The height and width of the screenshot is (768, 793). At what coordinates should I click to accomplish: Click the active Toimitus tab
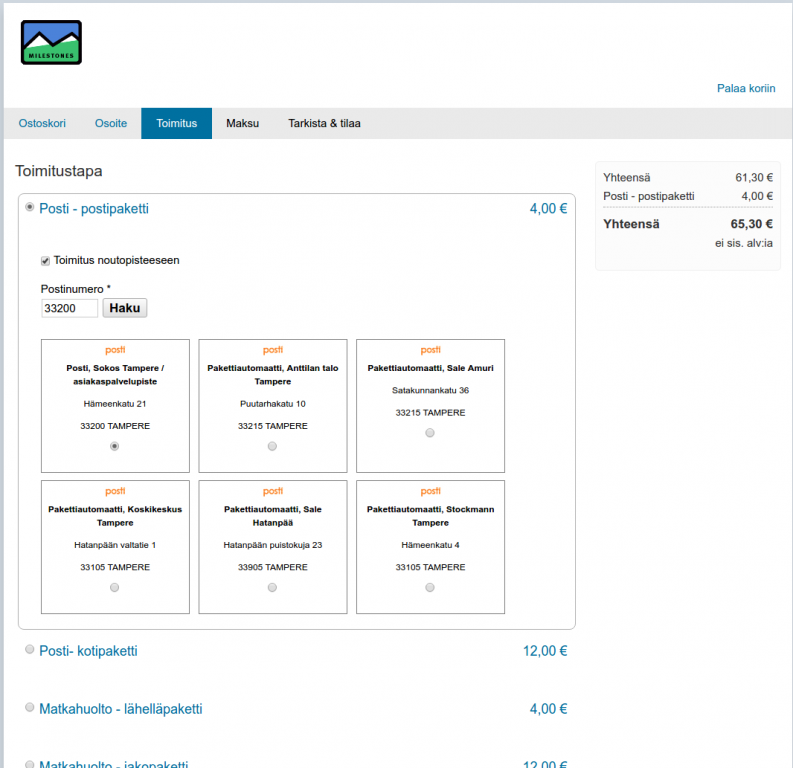(x=177, y=123)
